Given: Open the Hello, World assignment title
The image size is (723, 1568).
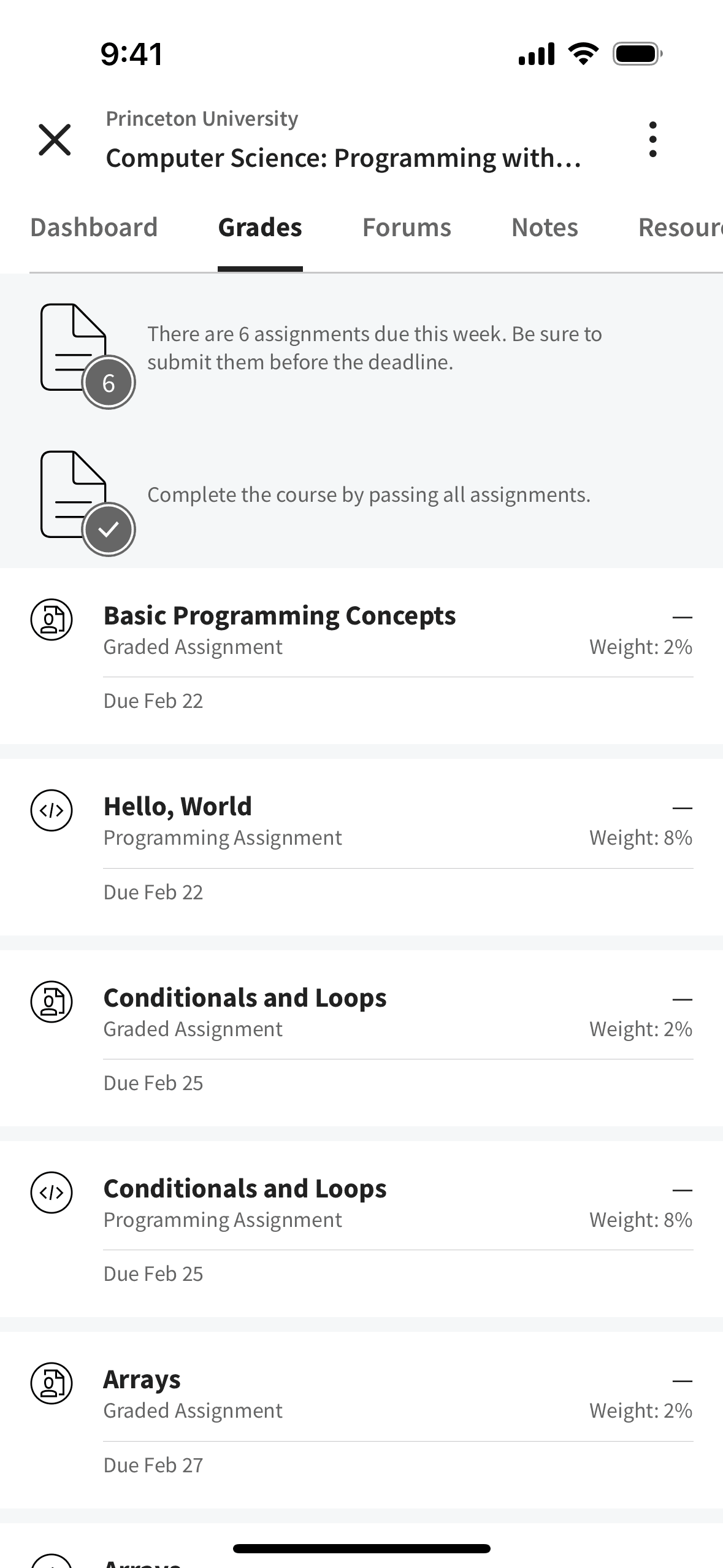Looking at the screenshot, I should [x=177, y=807].
